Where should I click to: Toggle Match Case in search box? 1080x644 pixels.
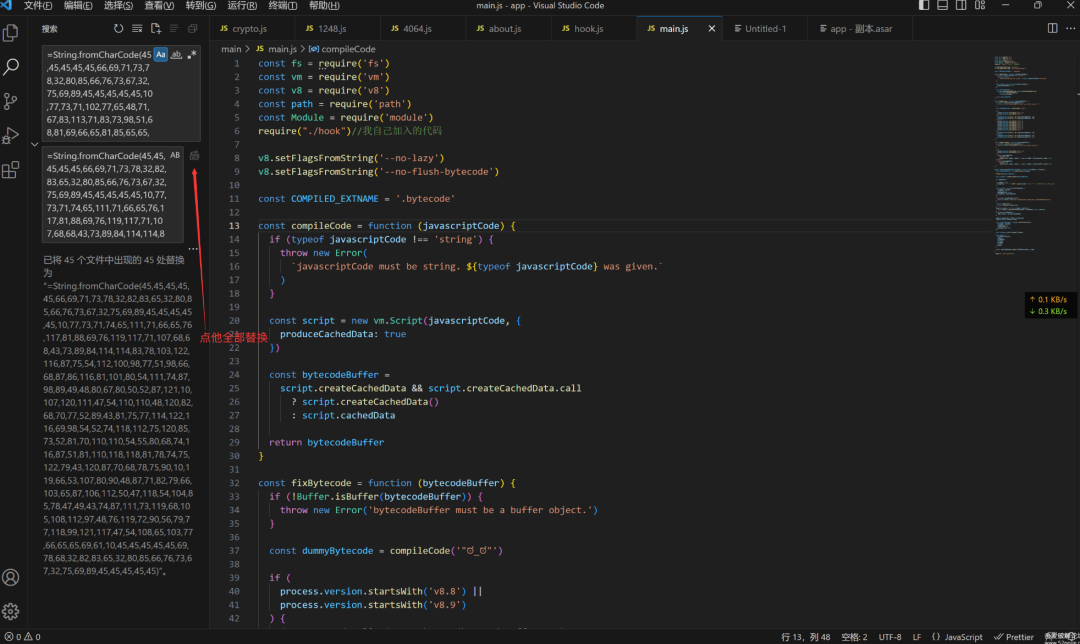(160, 54)
